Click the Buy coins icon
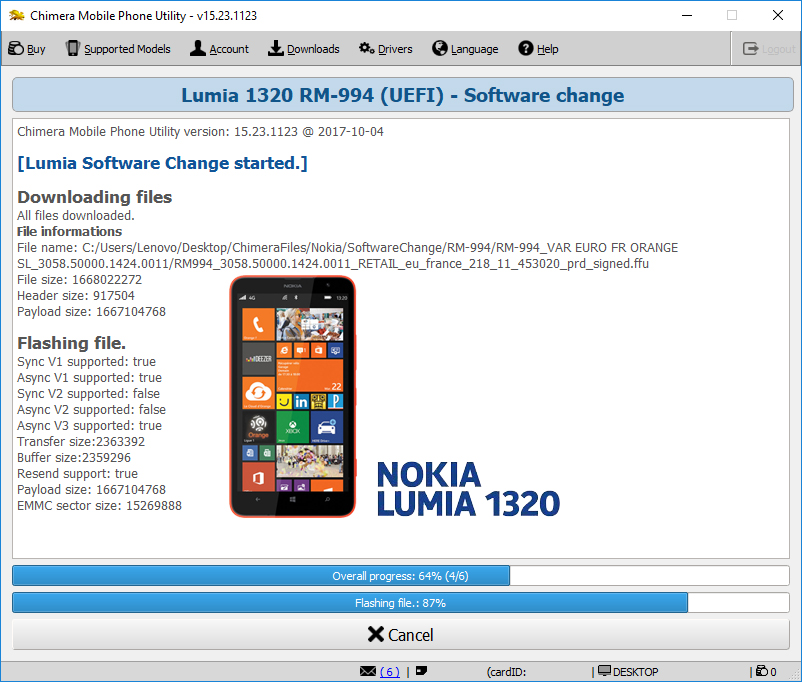802x682 pixels. coord(15,48)
